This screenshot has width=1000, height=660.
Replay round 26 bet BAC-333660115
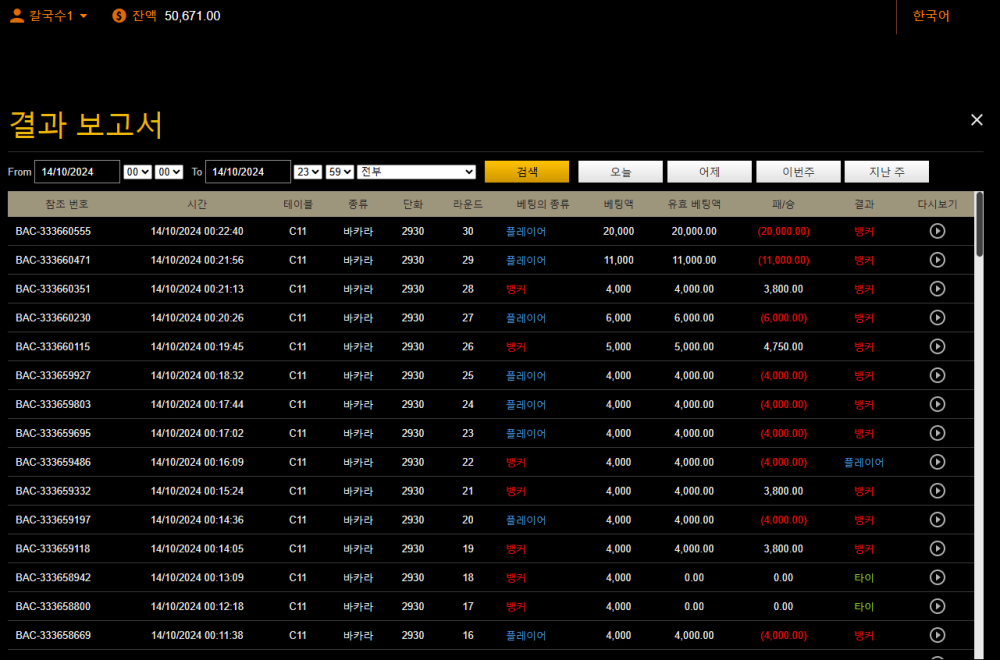pos(937,346)
